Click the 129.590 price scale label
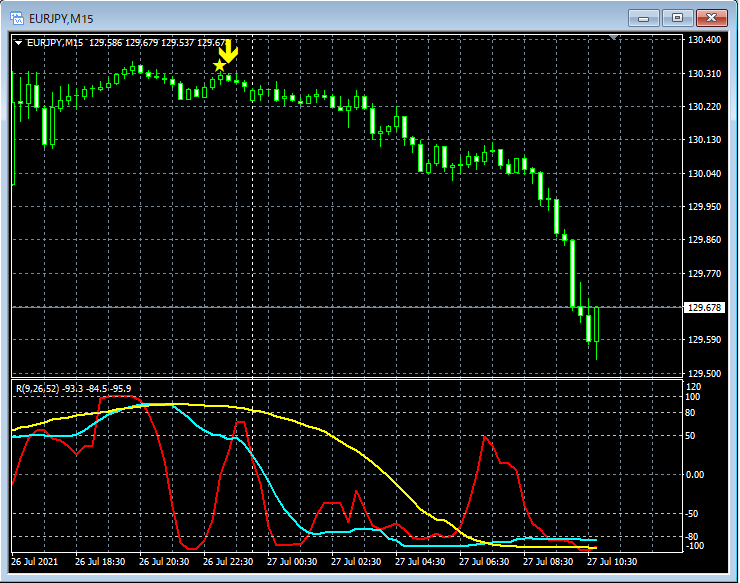The height and width of the screenshot is (583, 740). point(705,340)
